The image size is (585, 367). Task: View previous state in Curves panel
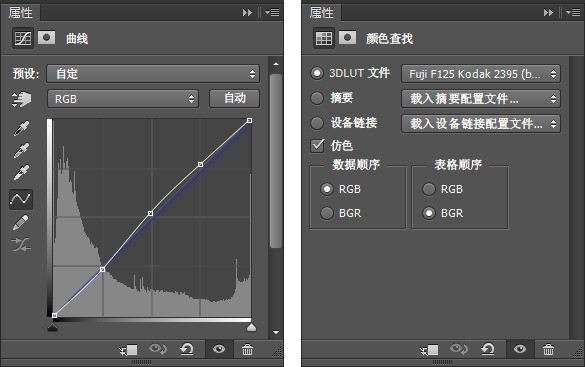158,349
